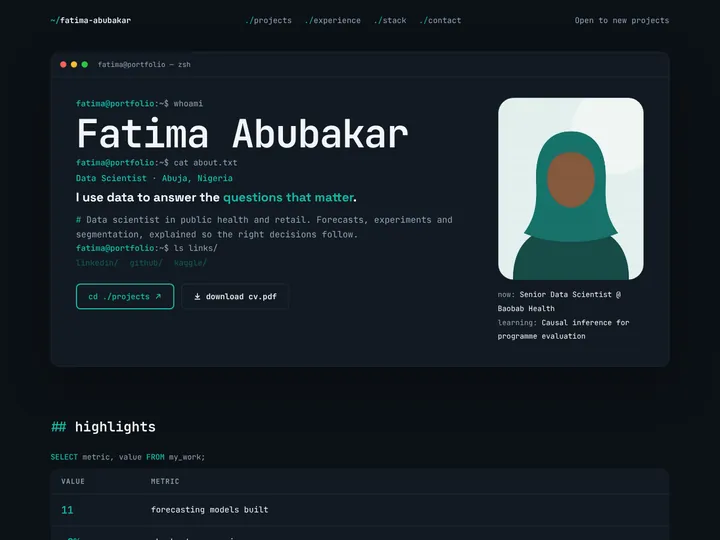
Task: Click the green terminal window dot
Action: point(84,64)
